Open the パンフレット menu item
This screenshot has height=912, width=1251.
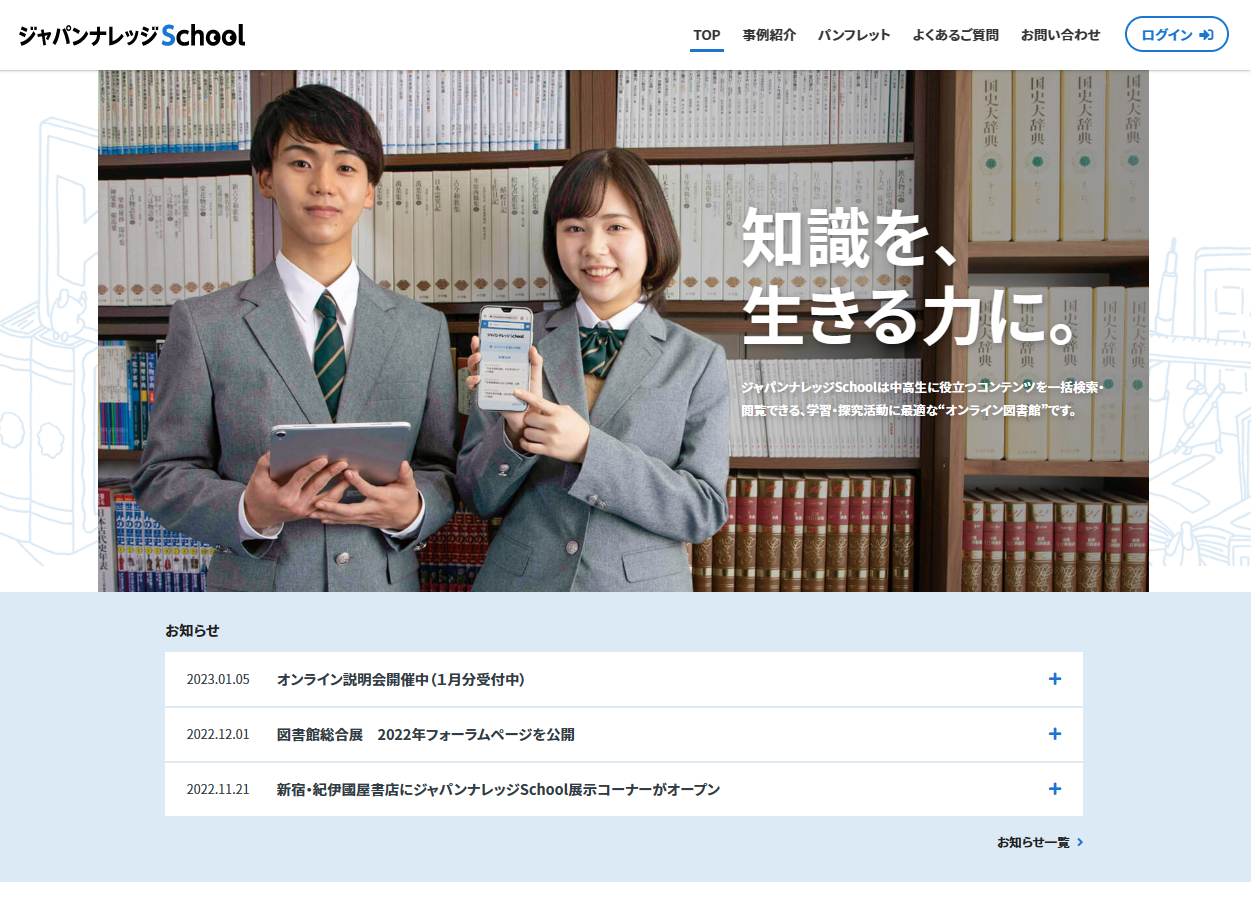[x=854, y=35]
